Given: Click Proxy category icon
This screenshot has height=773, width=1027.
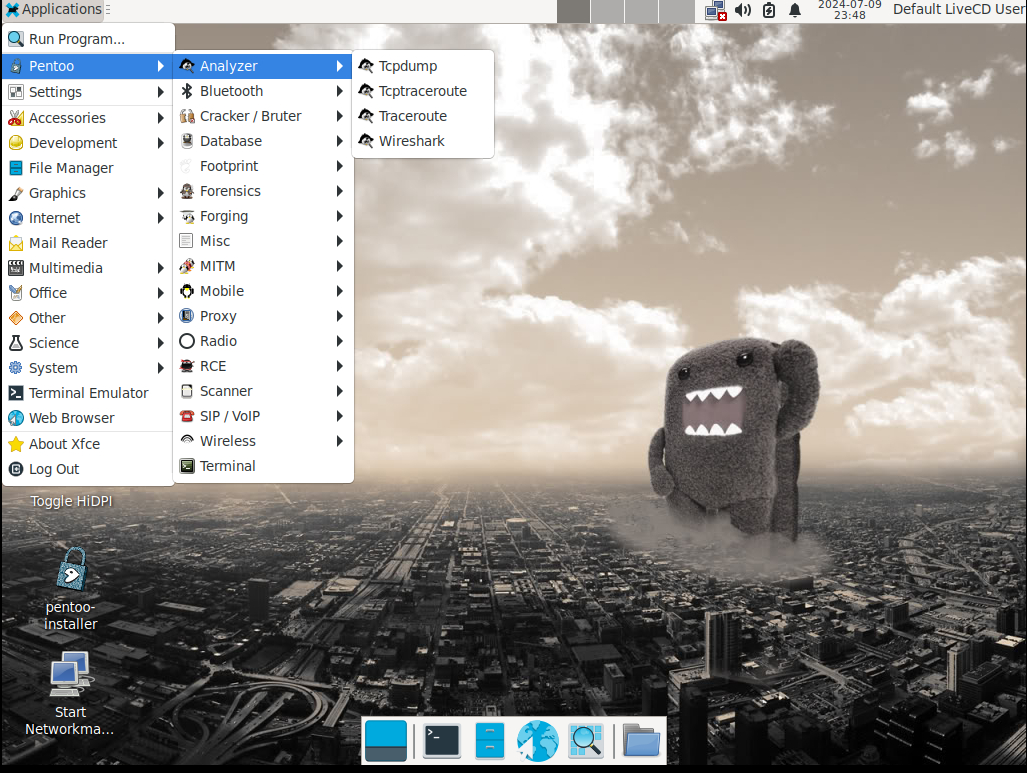Looking at the screenshot, I should tap(187, 316).
